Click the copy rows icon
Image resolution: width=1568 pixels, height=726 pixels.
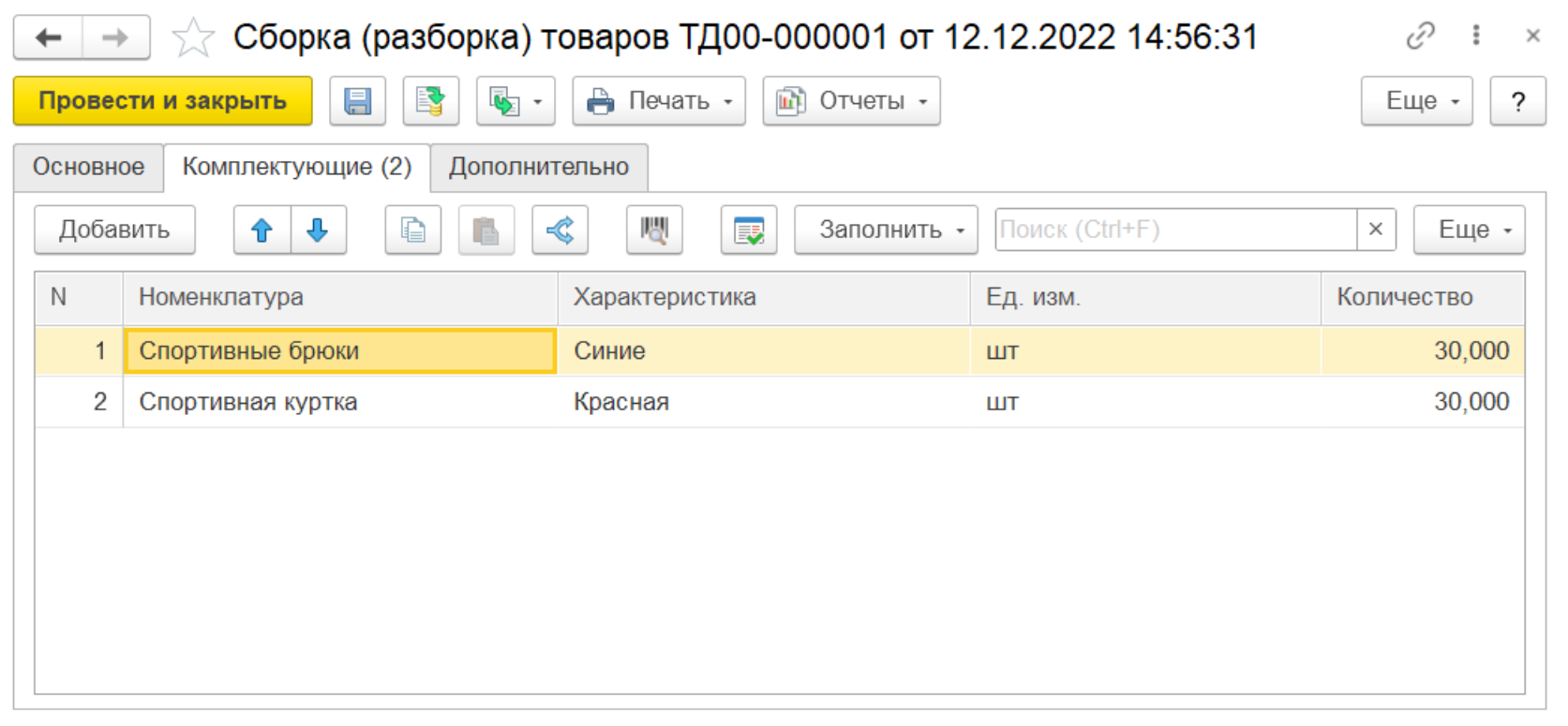click(x=412, y=230)
